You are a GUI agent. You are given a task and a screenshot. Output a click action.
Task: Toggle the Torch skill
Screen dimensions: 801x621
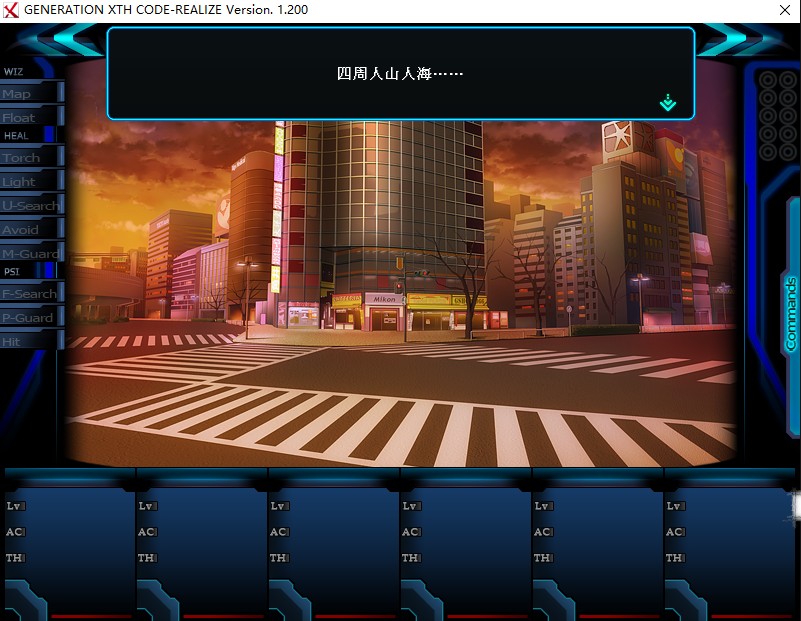pyautogui.click(x=30, y=157)
